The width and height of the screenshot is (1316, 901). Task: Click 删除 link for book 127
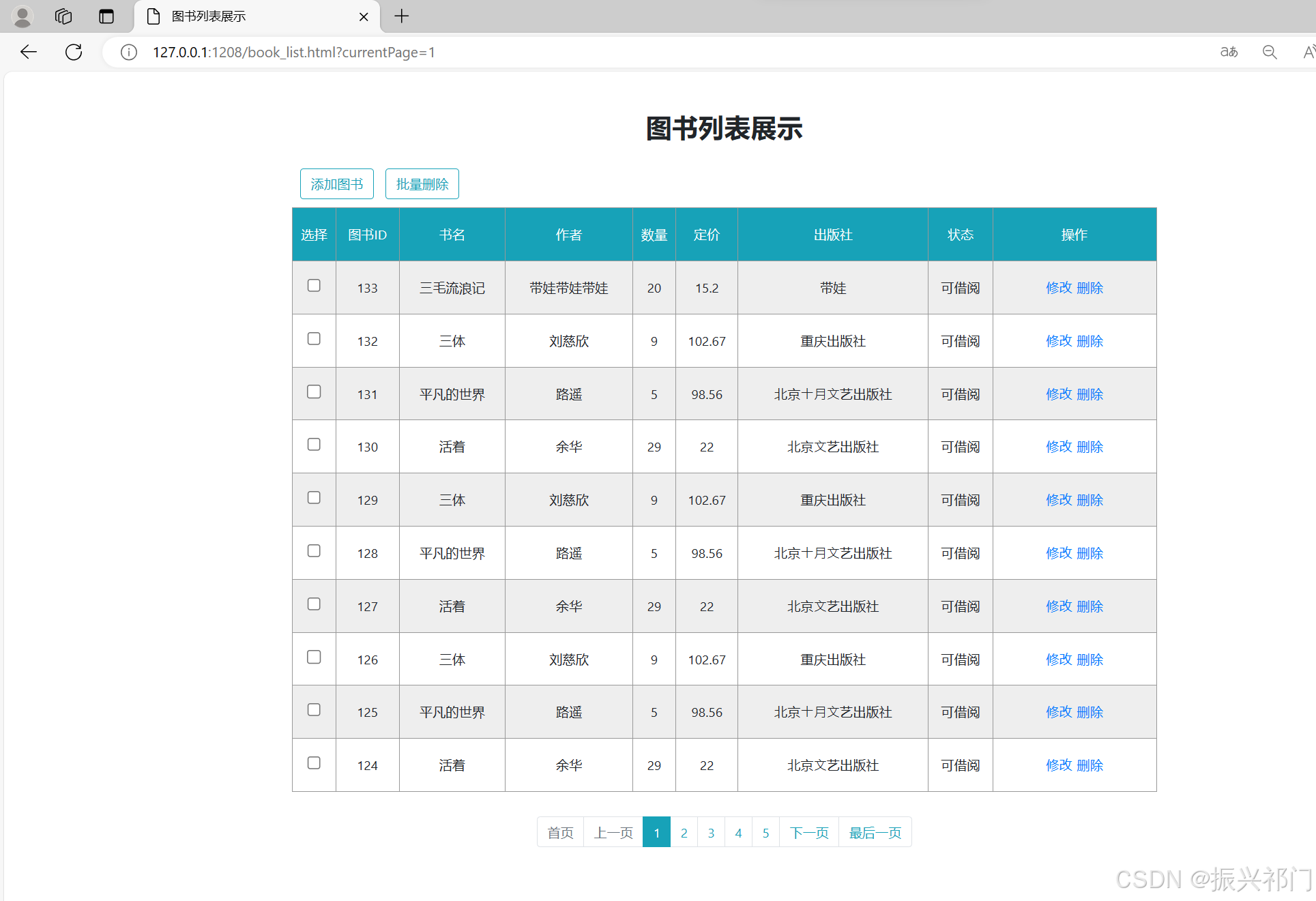click(1090, 606)
